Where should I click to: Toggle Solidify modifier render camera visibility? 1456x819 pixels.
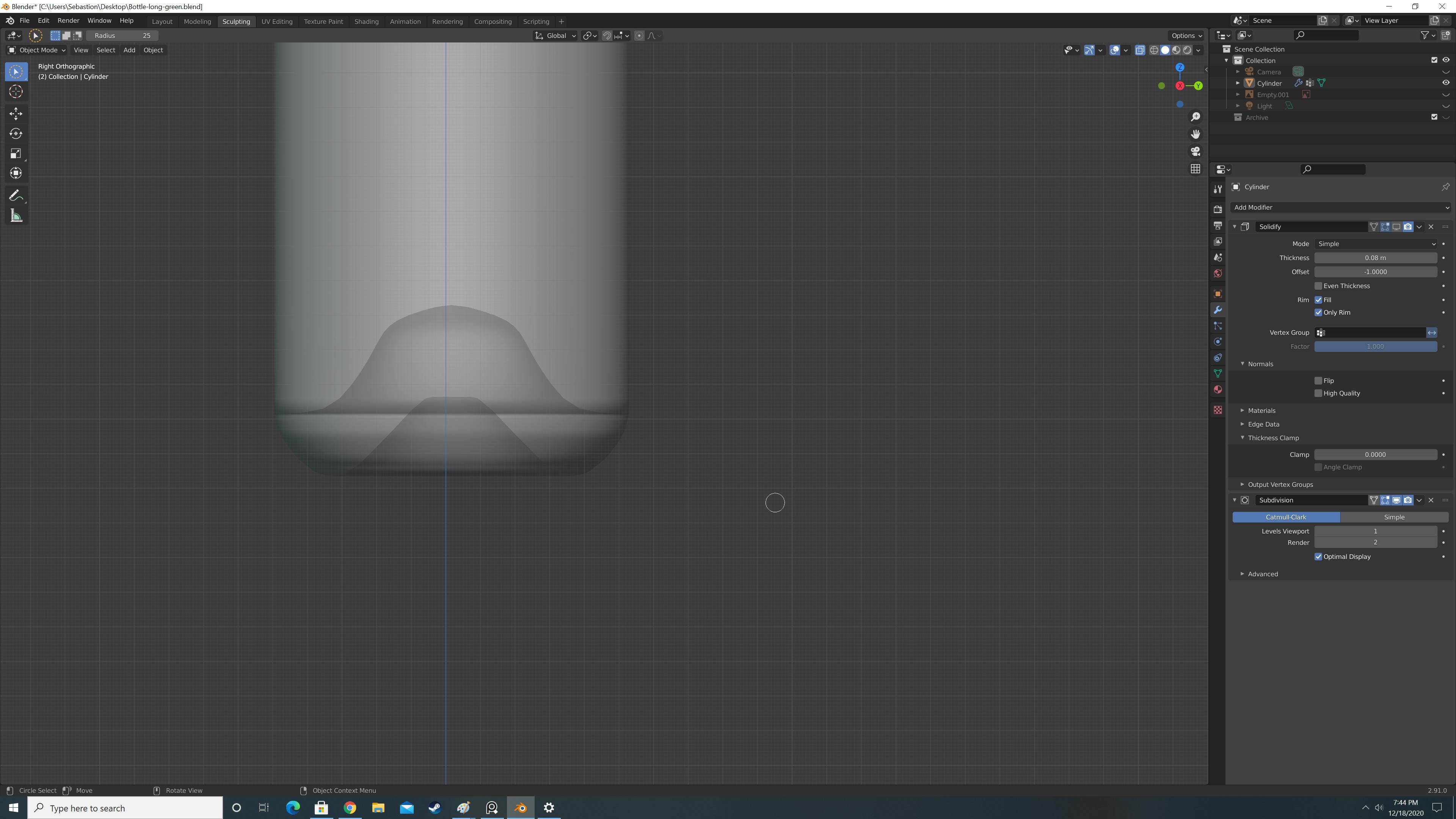(x=1408, y=227)
